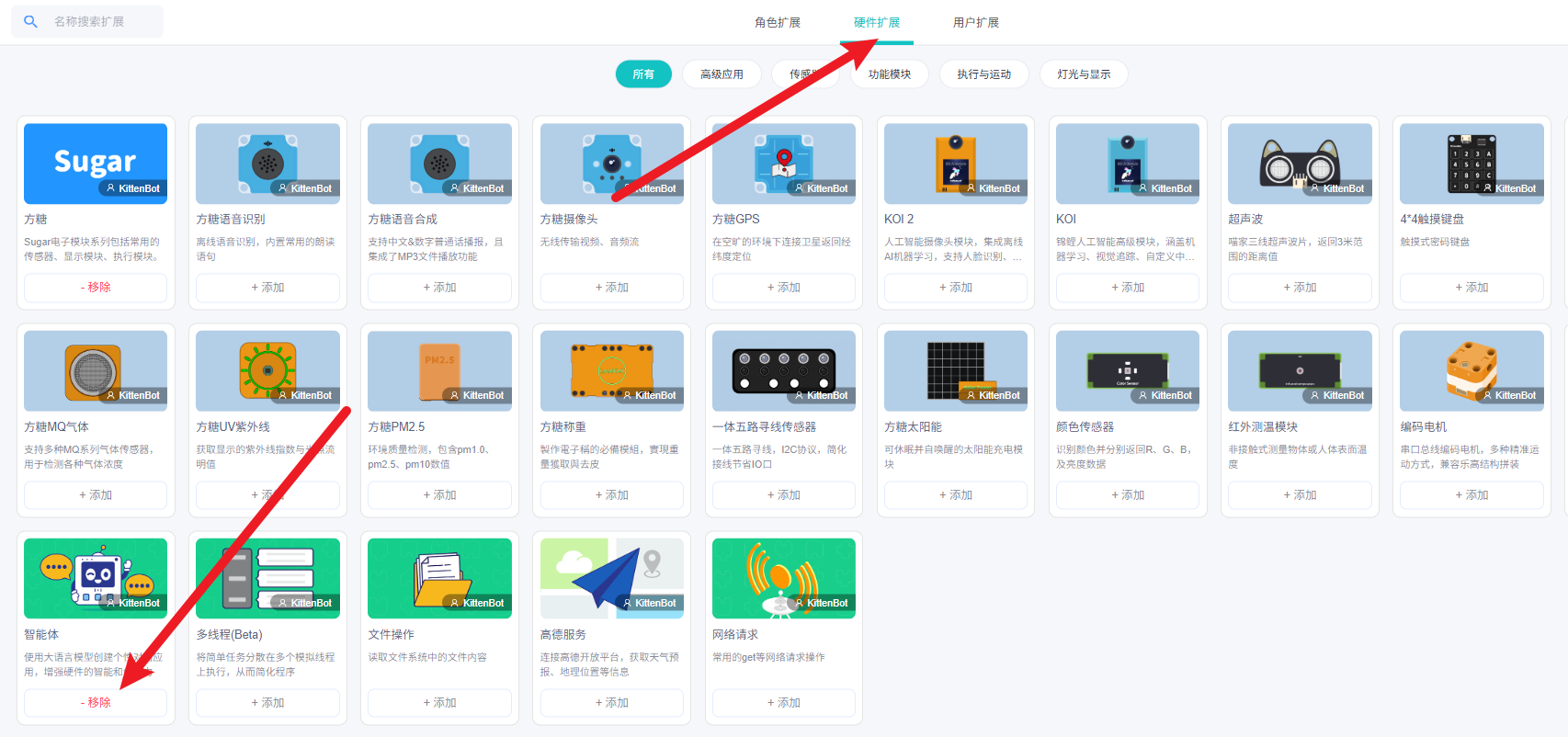This screenshot has width=1568, height=737.
Task: Open the 编码电机 motor image
Action: click(1471, 371)
